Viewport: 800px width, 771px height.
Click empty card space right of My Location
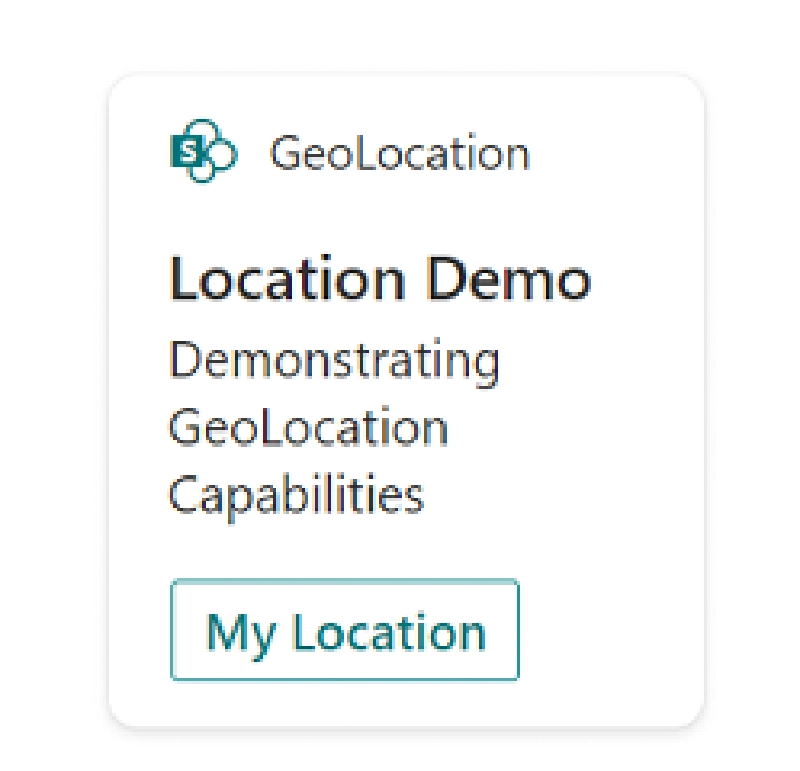610,632
